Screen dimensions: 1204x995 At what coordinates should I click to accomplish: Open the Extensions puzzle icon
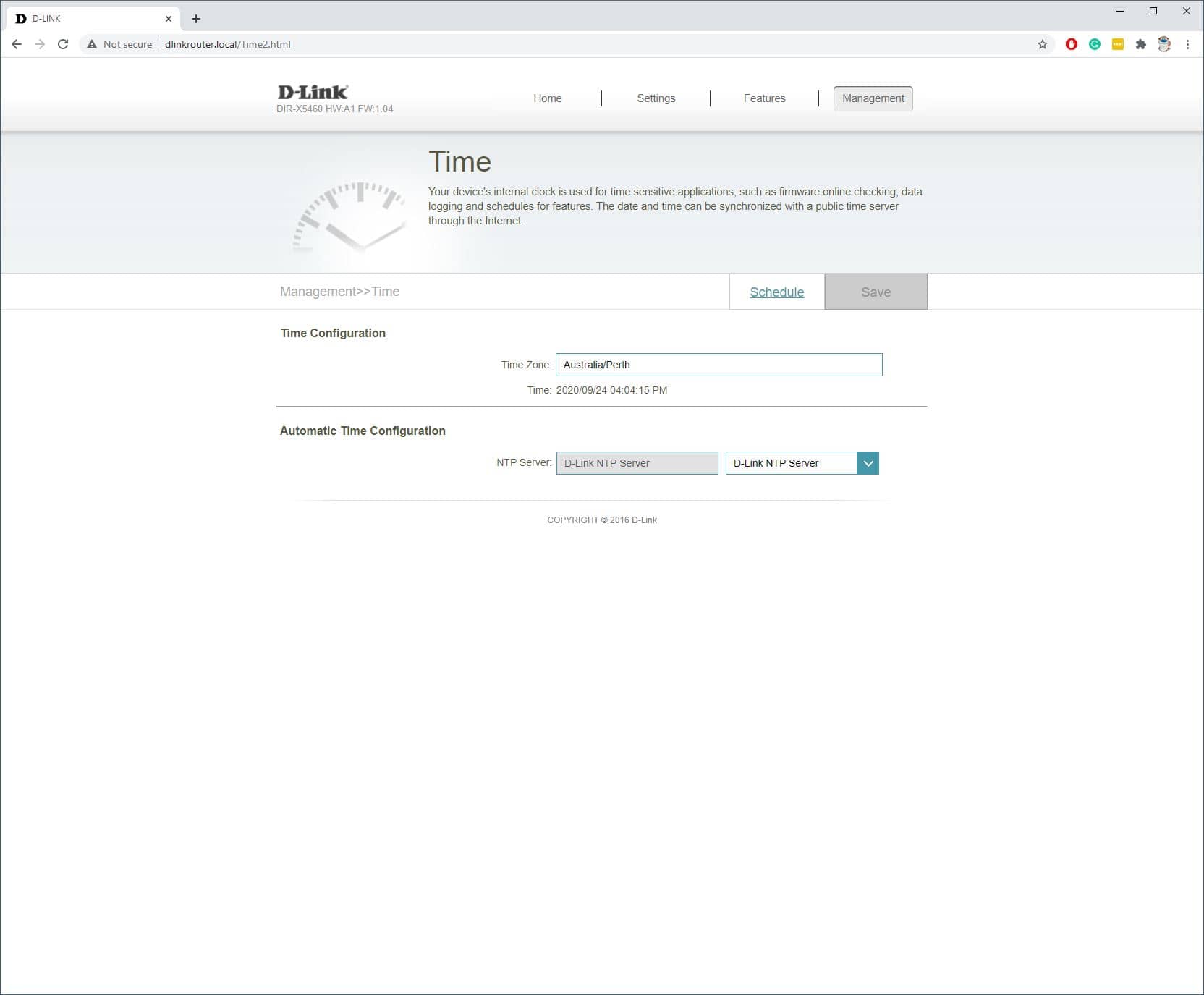pos(1141,44)
